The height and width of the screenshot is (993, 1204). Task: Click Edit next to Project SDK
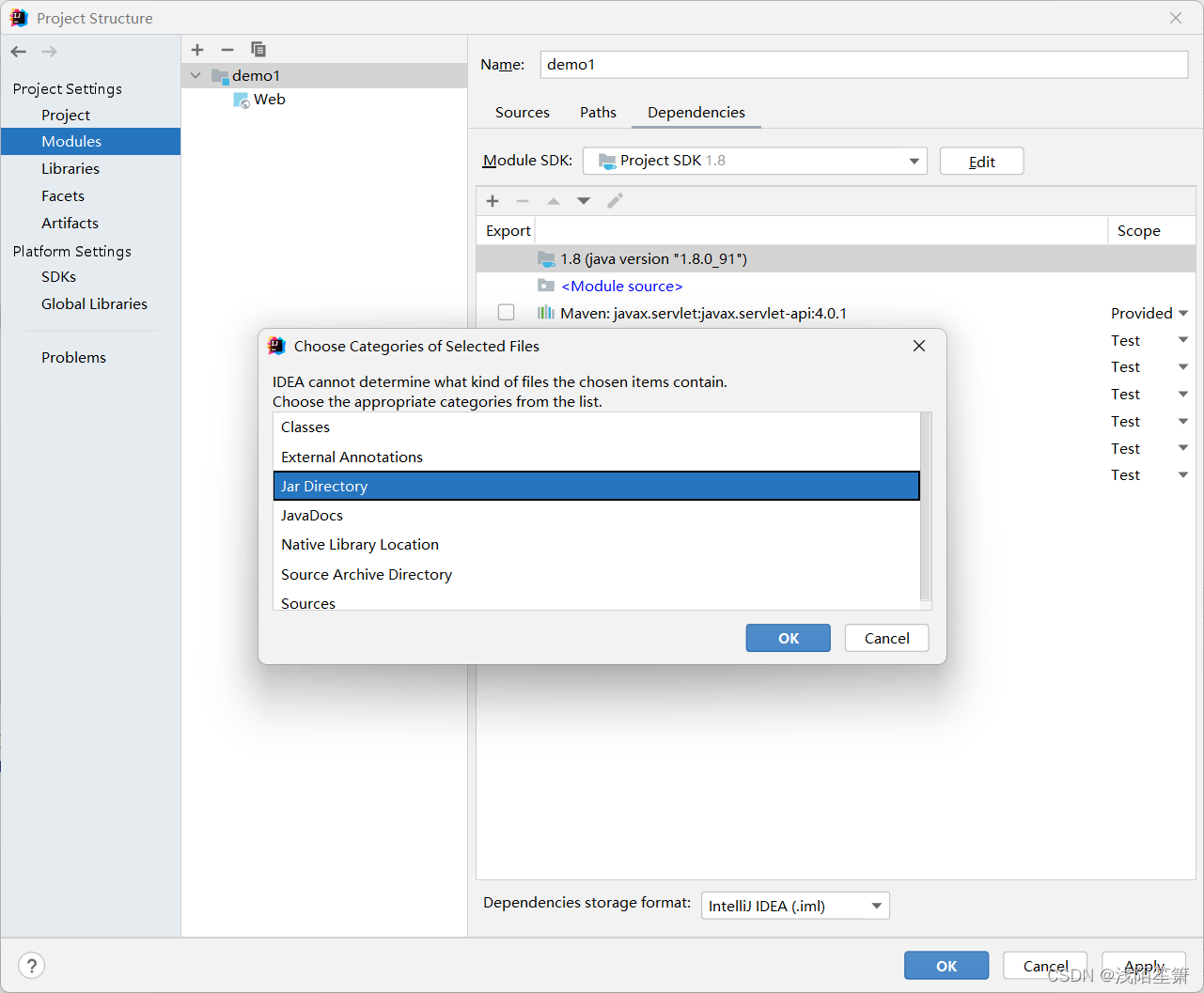point(981,161)
